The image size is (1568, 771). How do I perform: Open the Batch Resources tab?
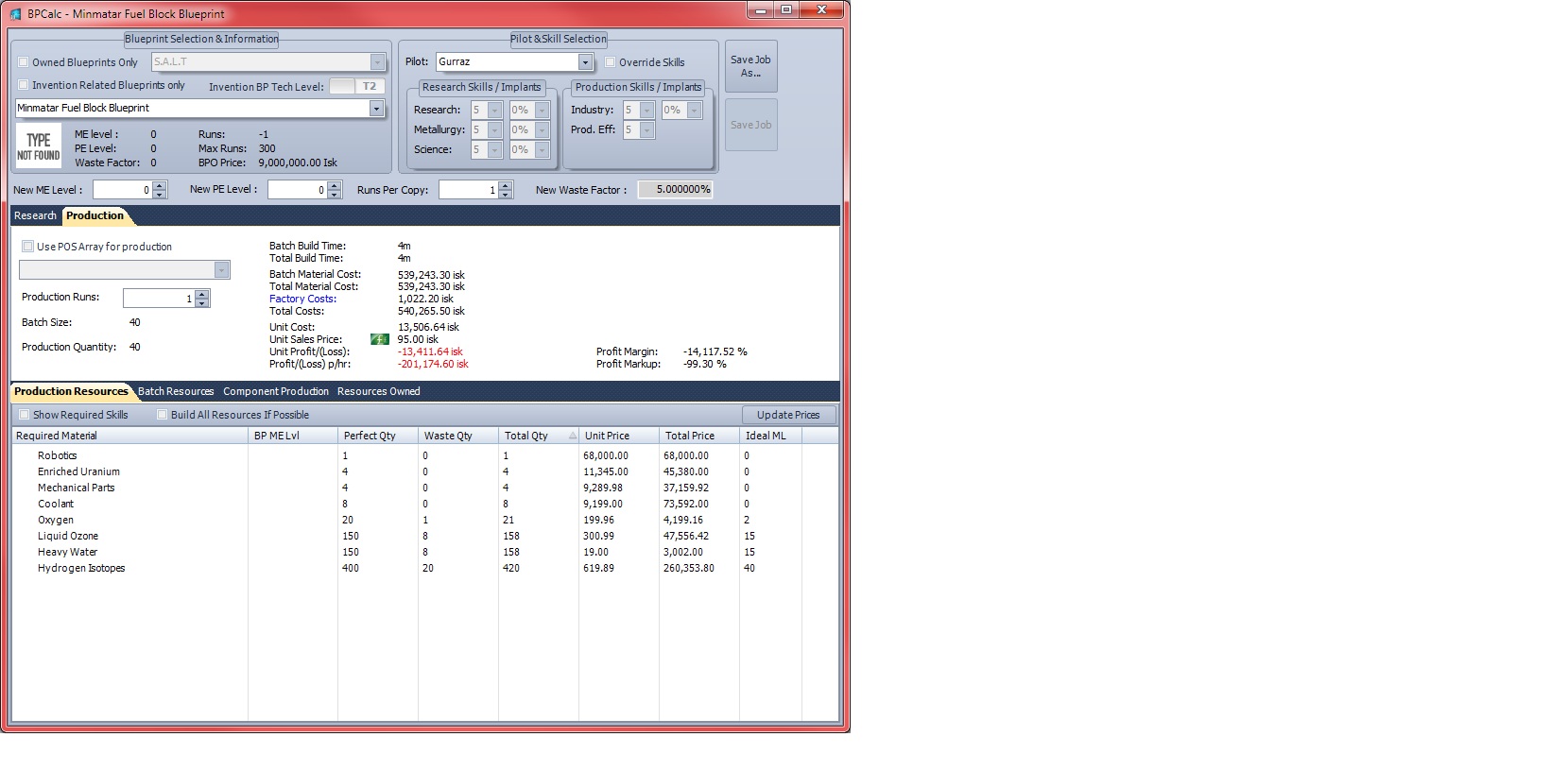[176, 391]
